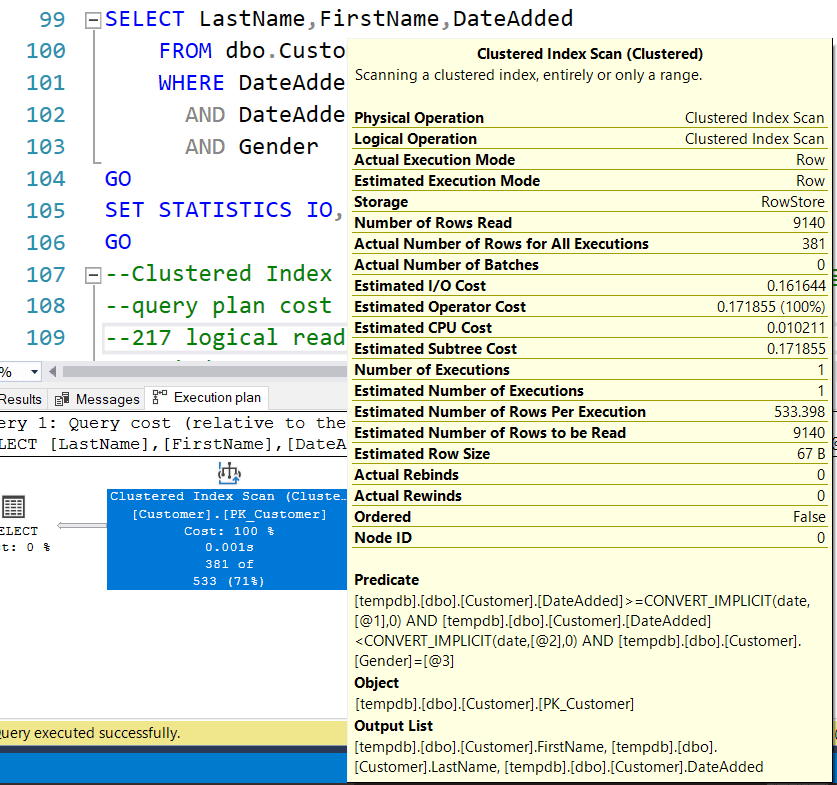Switch to the Execution plan tab
This screenshot has height=785, width=837.
[216, 398]
